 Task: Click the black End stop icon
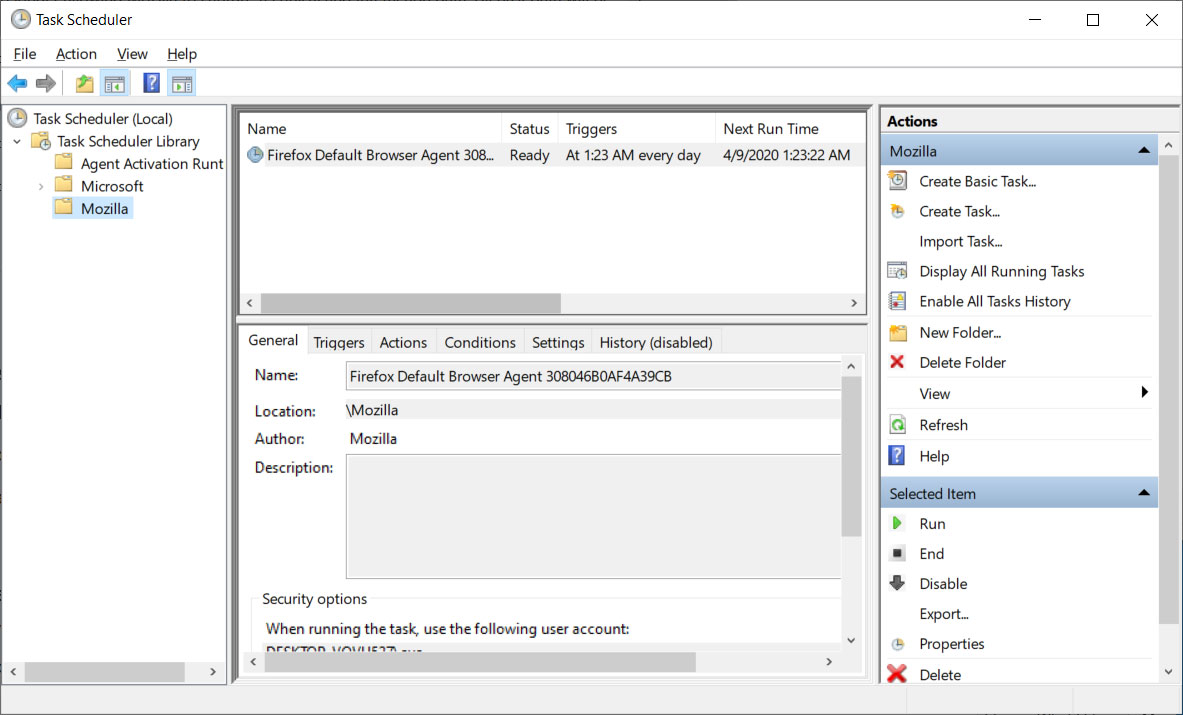pos(897,554)
